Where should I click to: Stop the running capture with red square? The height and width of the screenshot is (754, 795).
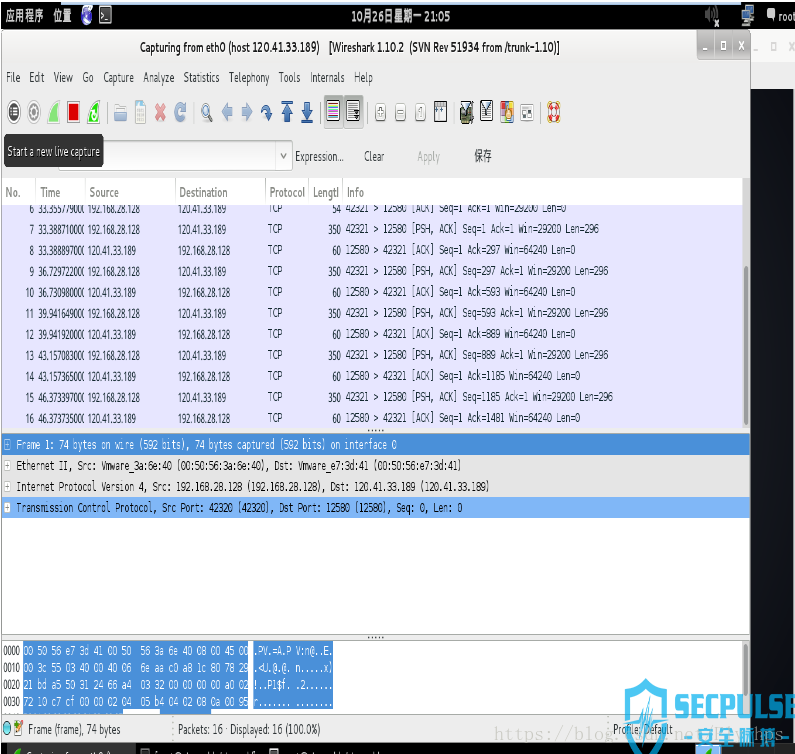click(74, 112)
